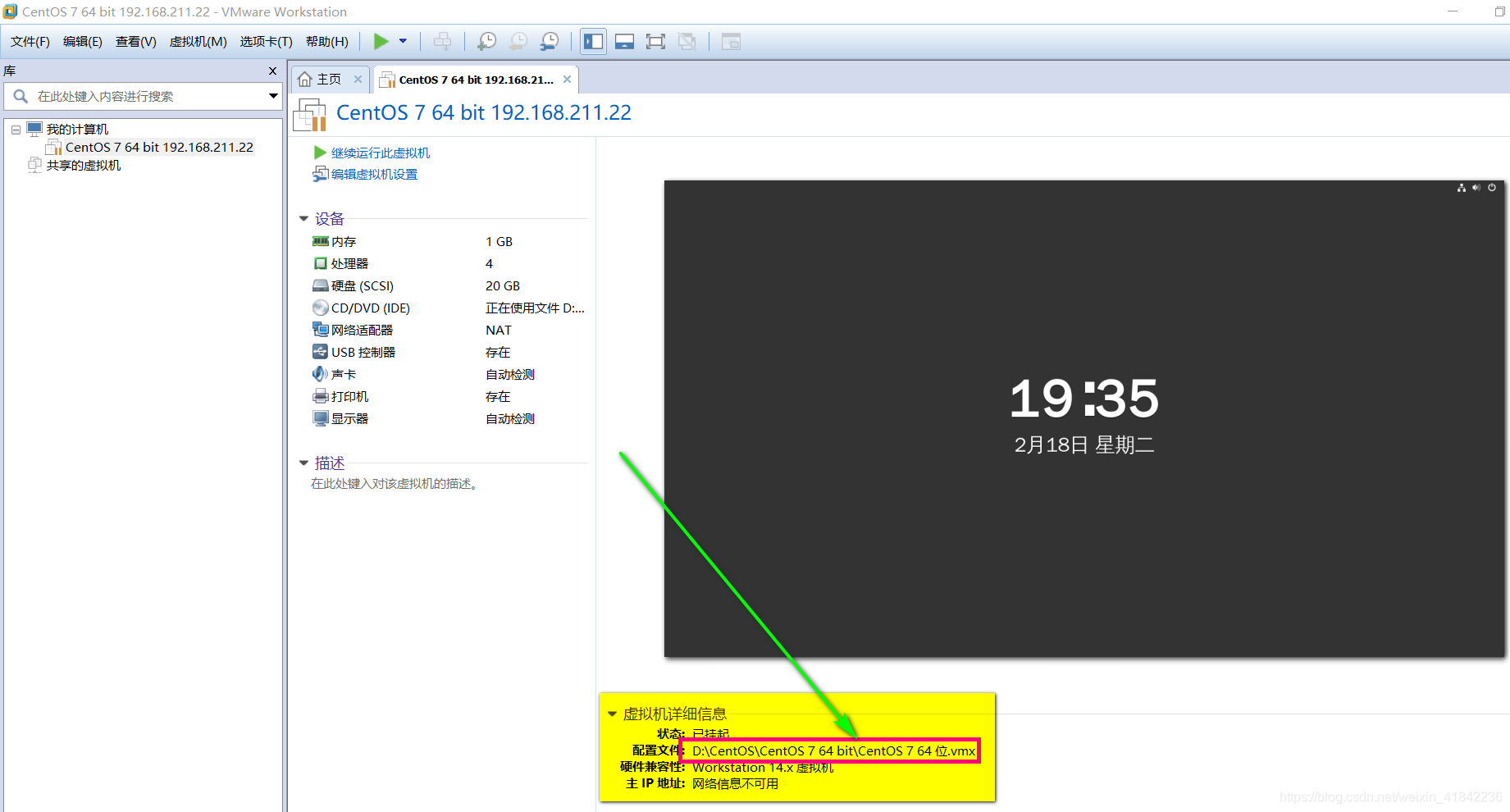Revert to snapshot toolbar icon
The width and height of the screenshot is (1510, 812).
[518, 41]
